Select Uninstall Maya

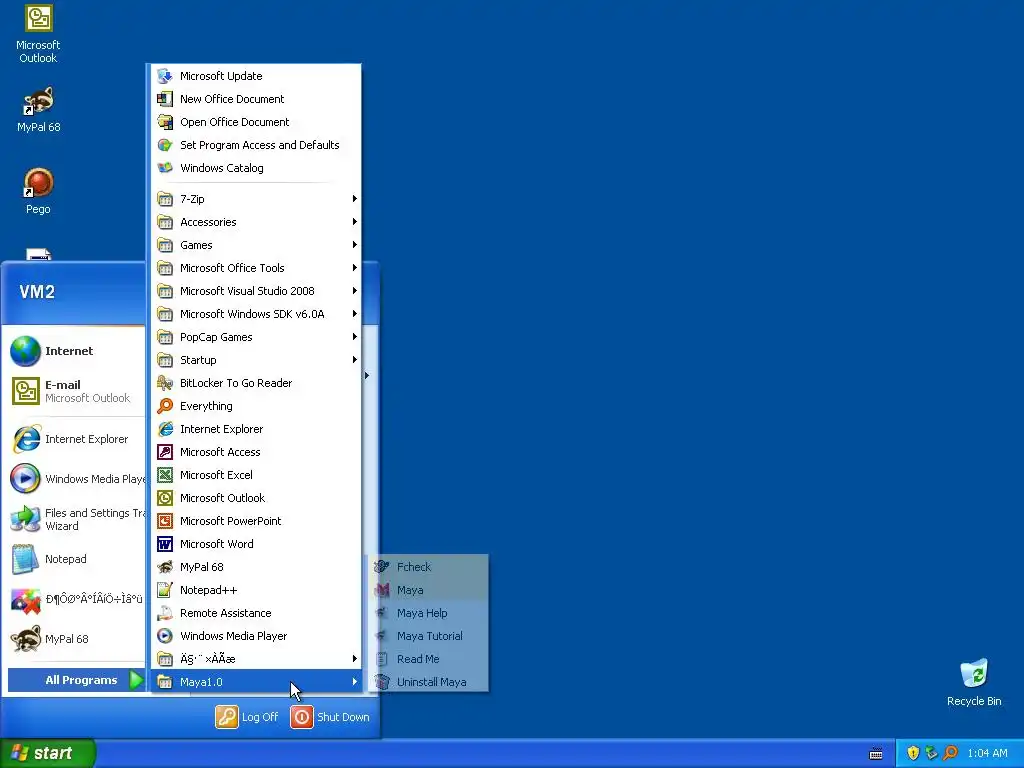[428, 682]
